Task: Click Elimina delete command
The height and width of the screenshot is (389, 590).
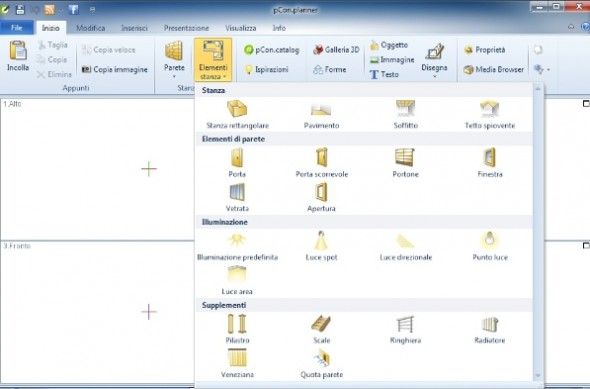Action: [x=55, y=74]
